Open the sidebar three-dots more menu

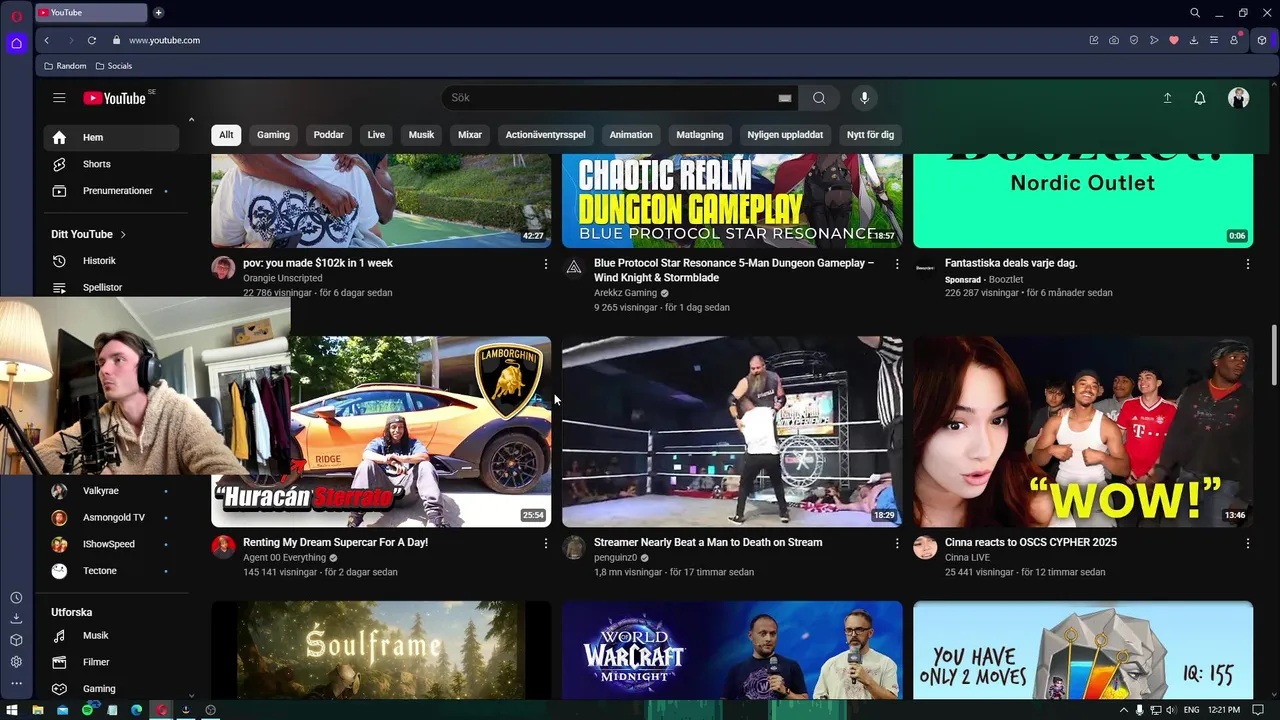point(16,684)
